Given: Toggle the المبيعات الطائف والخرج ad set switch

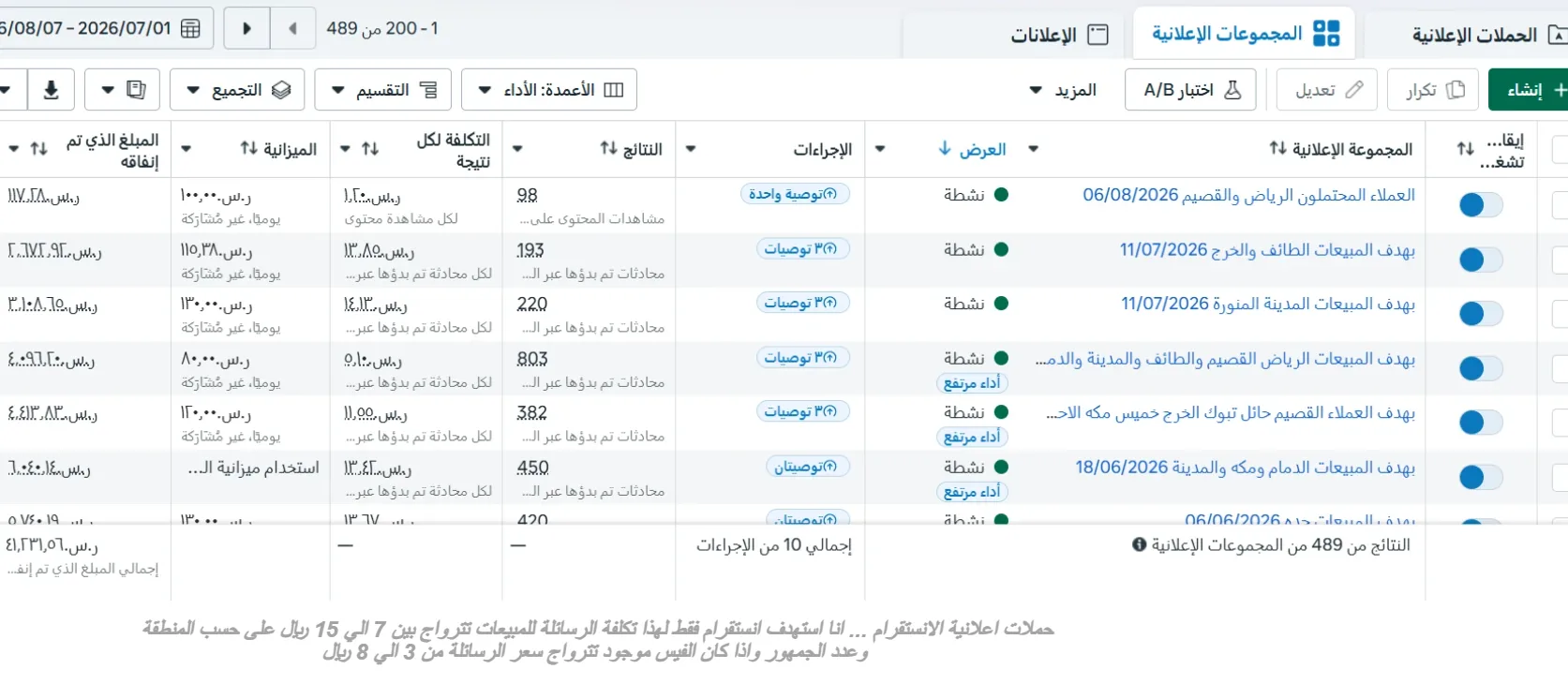Looking at the screenshot, I should (1481, 260).
